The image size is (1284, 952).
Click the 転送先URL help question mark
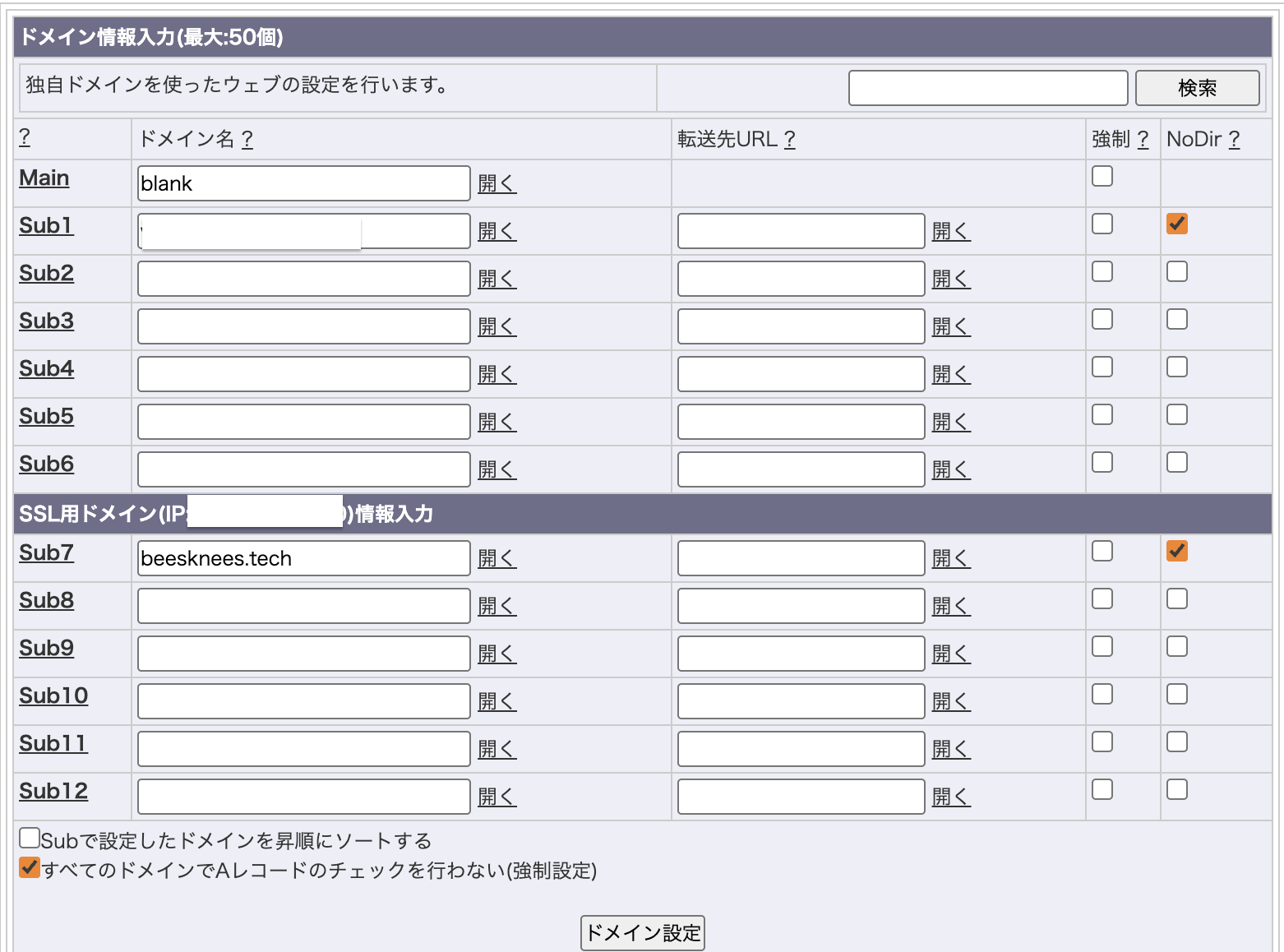click(x=791, y=139)
